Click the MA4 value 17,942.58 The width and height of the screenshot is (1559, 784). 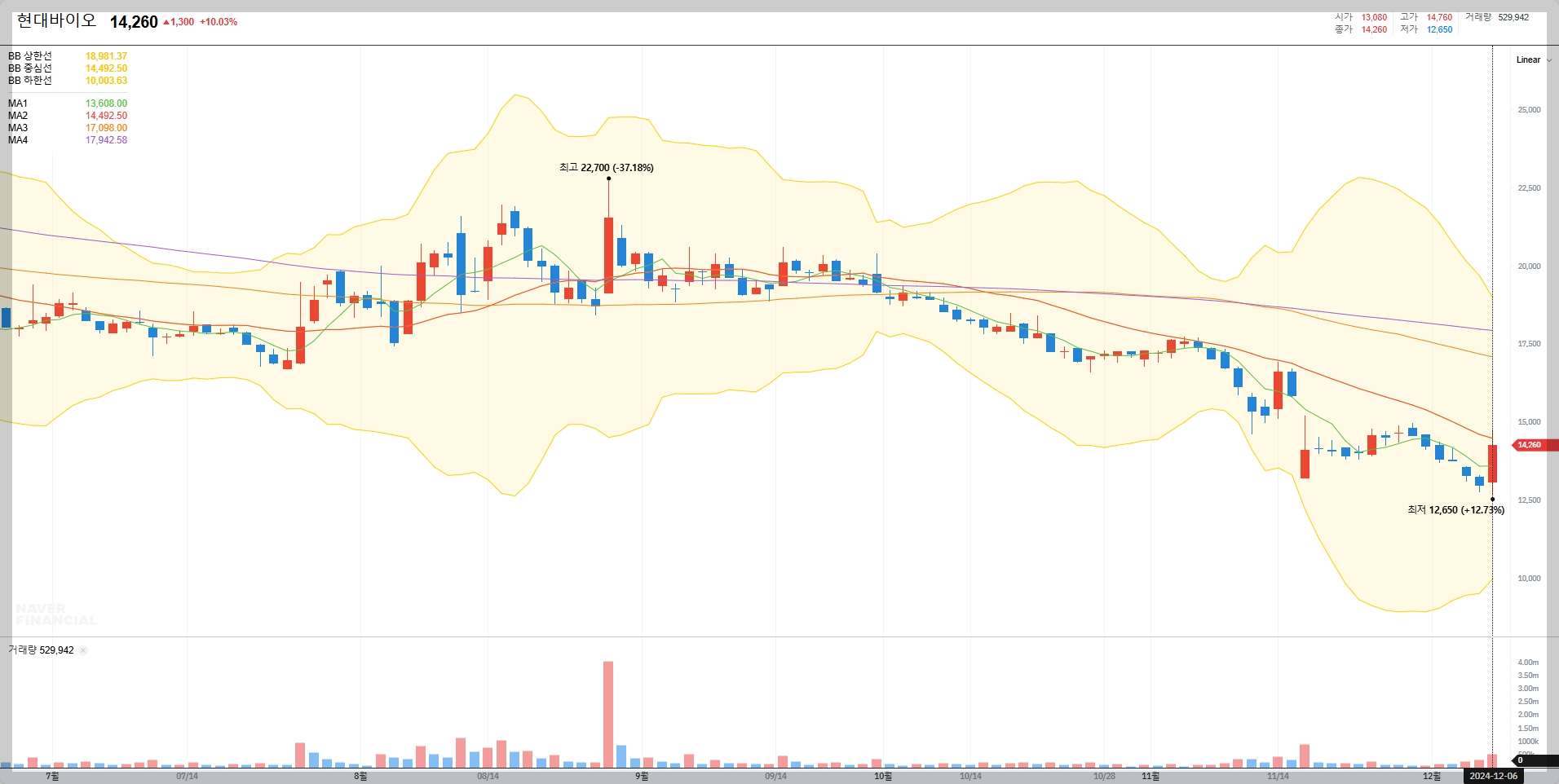pos(106,140)
